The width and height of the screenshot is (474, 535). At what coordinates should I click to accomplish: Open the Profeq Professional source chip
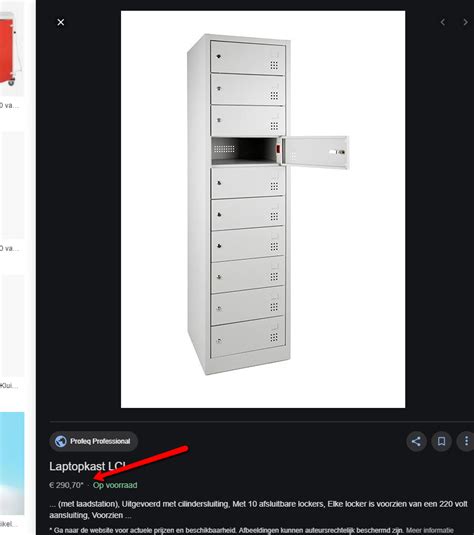click(x=94, y=441)
